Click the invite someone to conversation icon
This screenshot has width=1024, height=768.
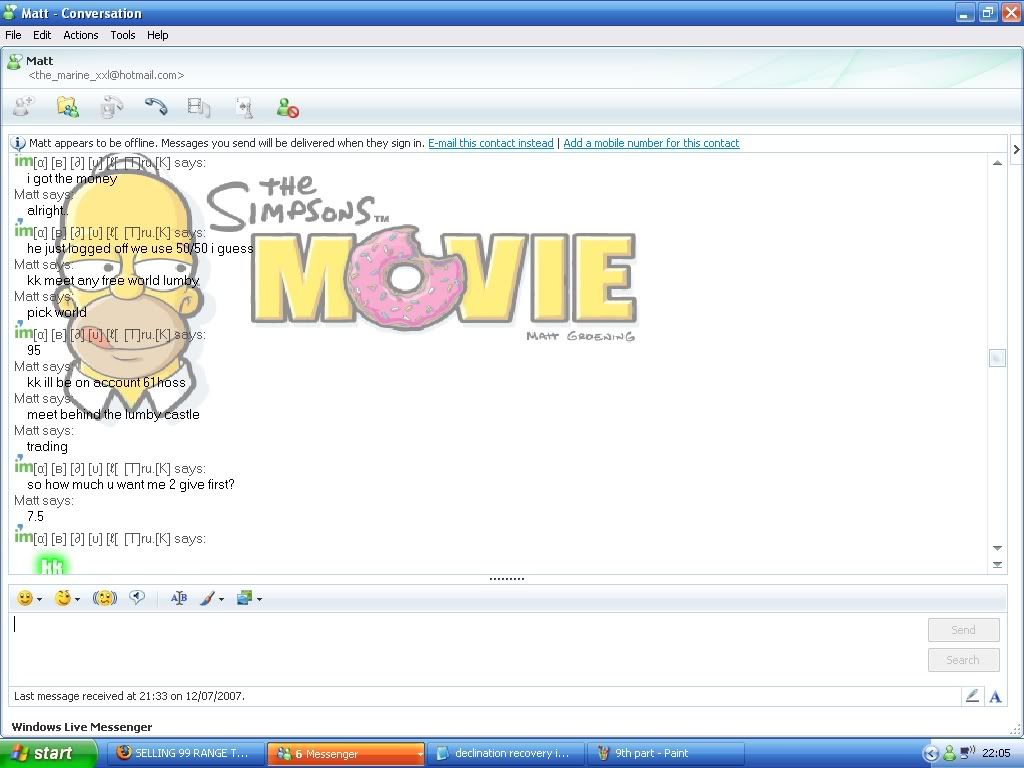[22, 107]
